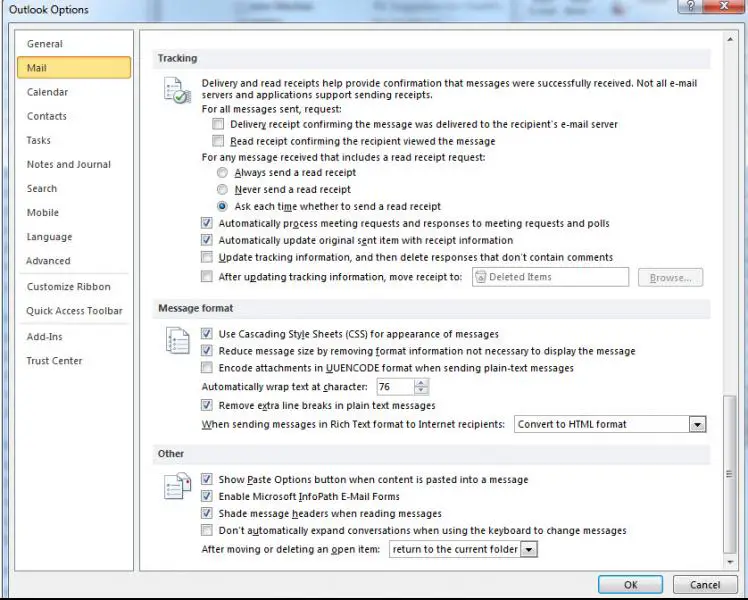Open Notes and Journal options
748x600 pixels.
(x=73, y=165)
